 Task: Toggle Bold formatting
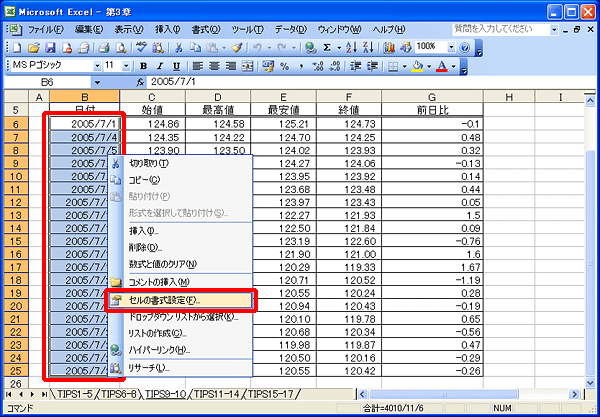(x=143, y=67)
